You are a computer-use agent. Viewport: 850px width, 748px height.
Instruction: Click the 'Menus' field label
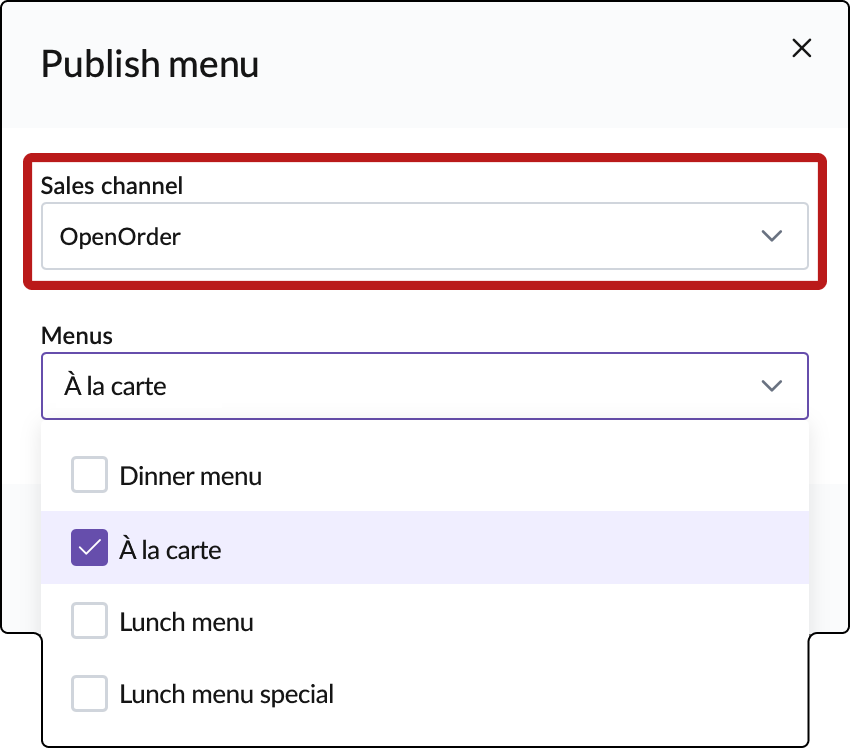[x=76, y=336]
